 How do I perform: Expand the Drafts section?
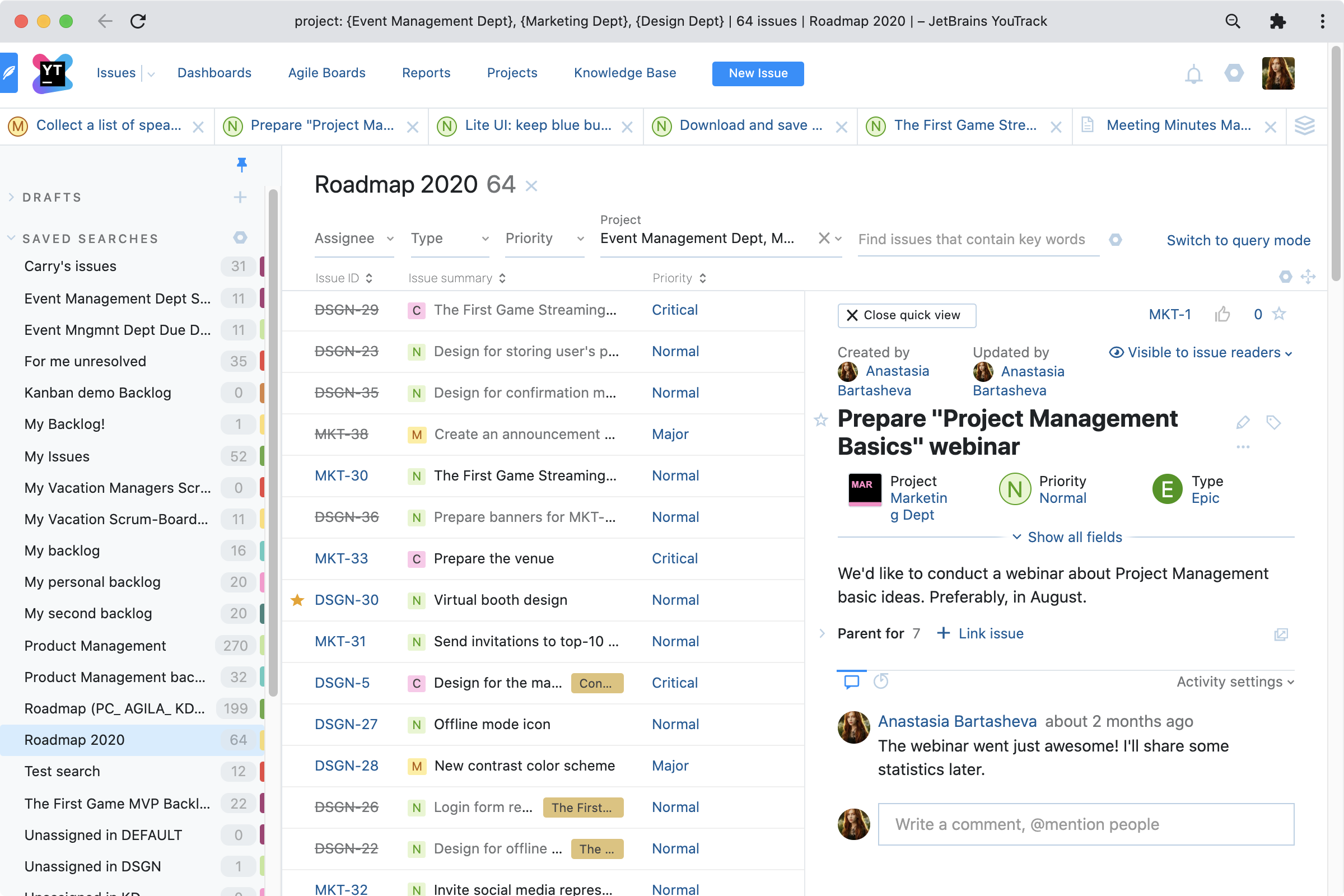pyautogui.click(x=11, y=197)
